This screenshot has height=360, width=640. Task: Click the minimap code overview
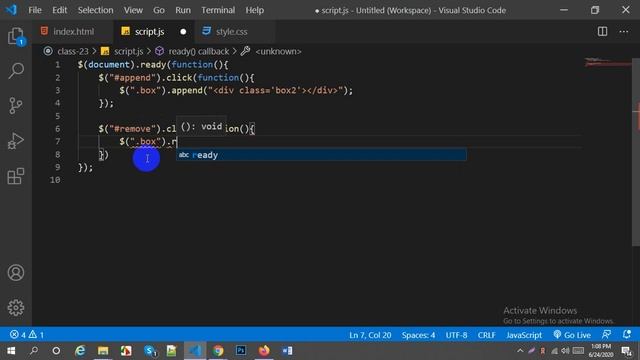tap(607, 63)
